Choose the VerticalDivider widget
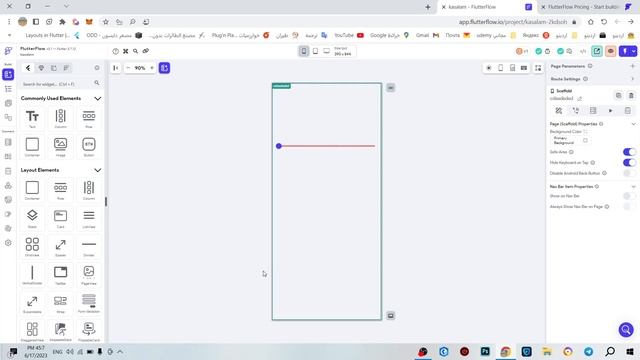Image resolution: width=640 pixels, height=360 pixels. (x=32, y=275)
